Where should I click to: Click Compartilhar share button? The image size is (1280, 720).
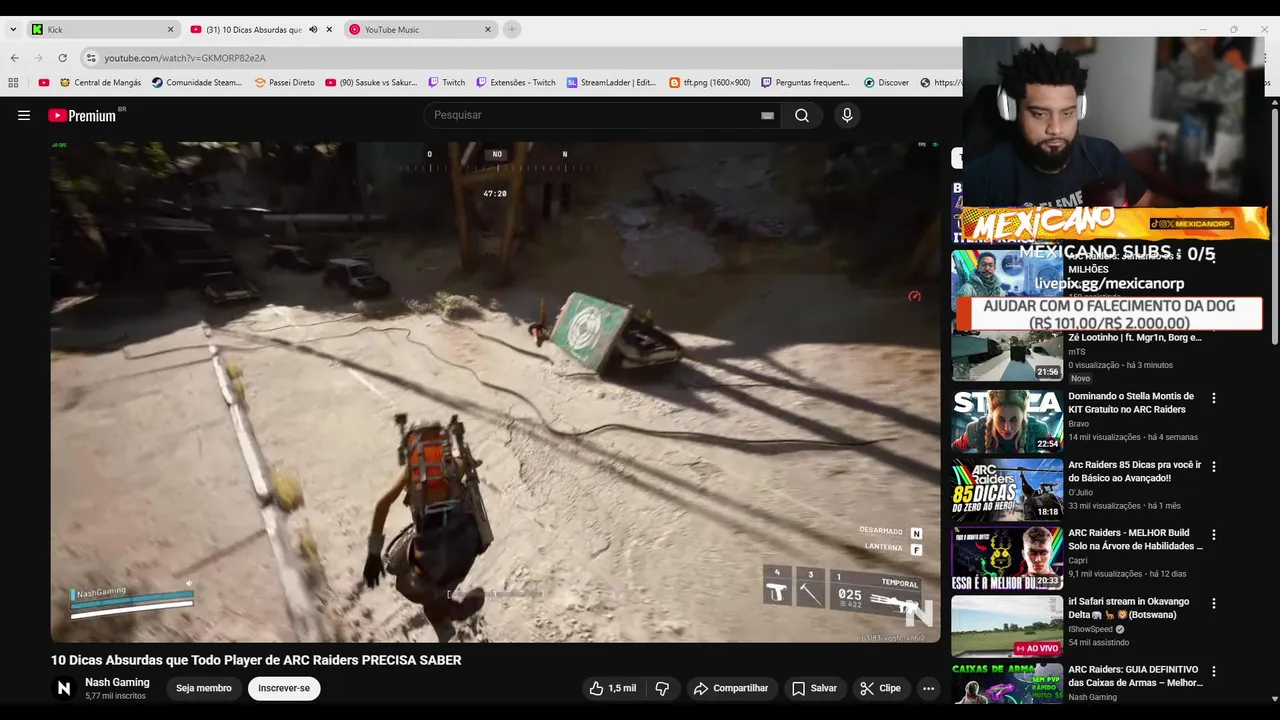point(731,688)
